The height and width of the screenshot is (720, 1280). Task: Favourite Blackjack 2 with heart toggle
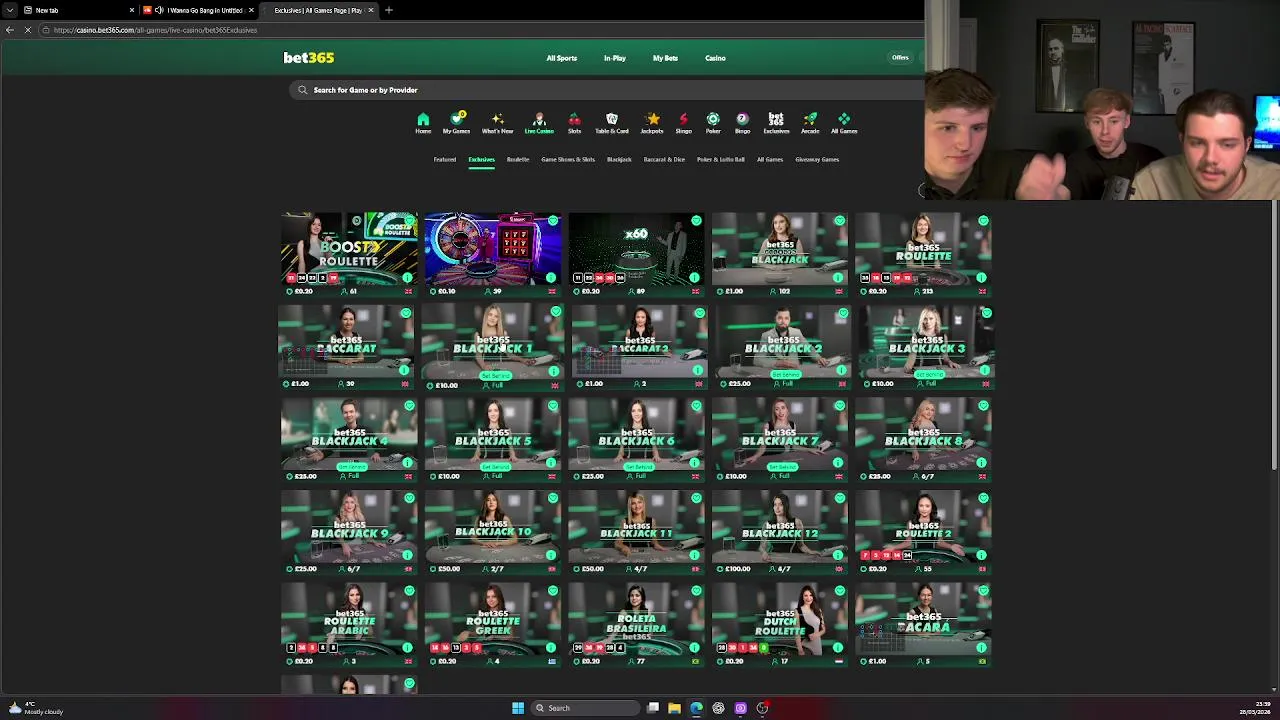(x=843, y=314)
